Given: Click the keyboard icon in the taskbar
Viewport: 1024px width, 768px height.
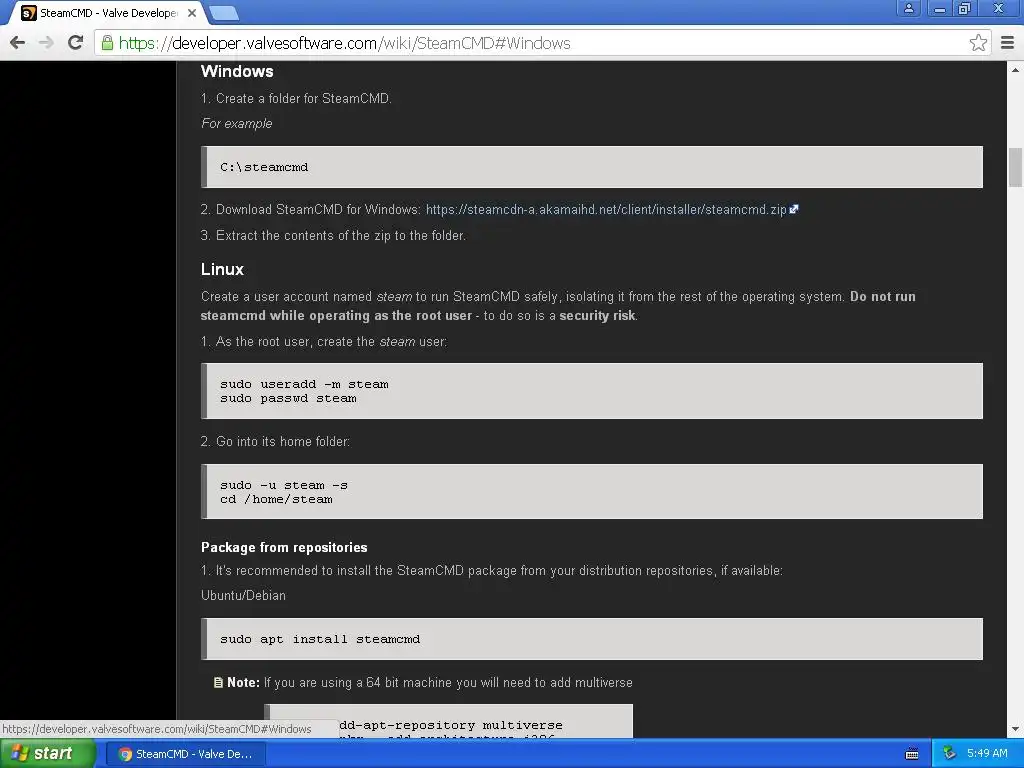Looking at the screenshot, I should pyautogui.click(x=912, y=754).
